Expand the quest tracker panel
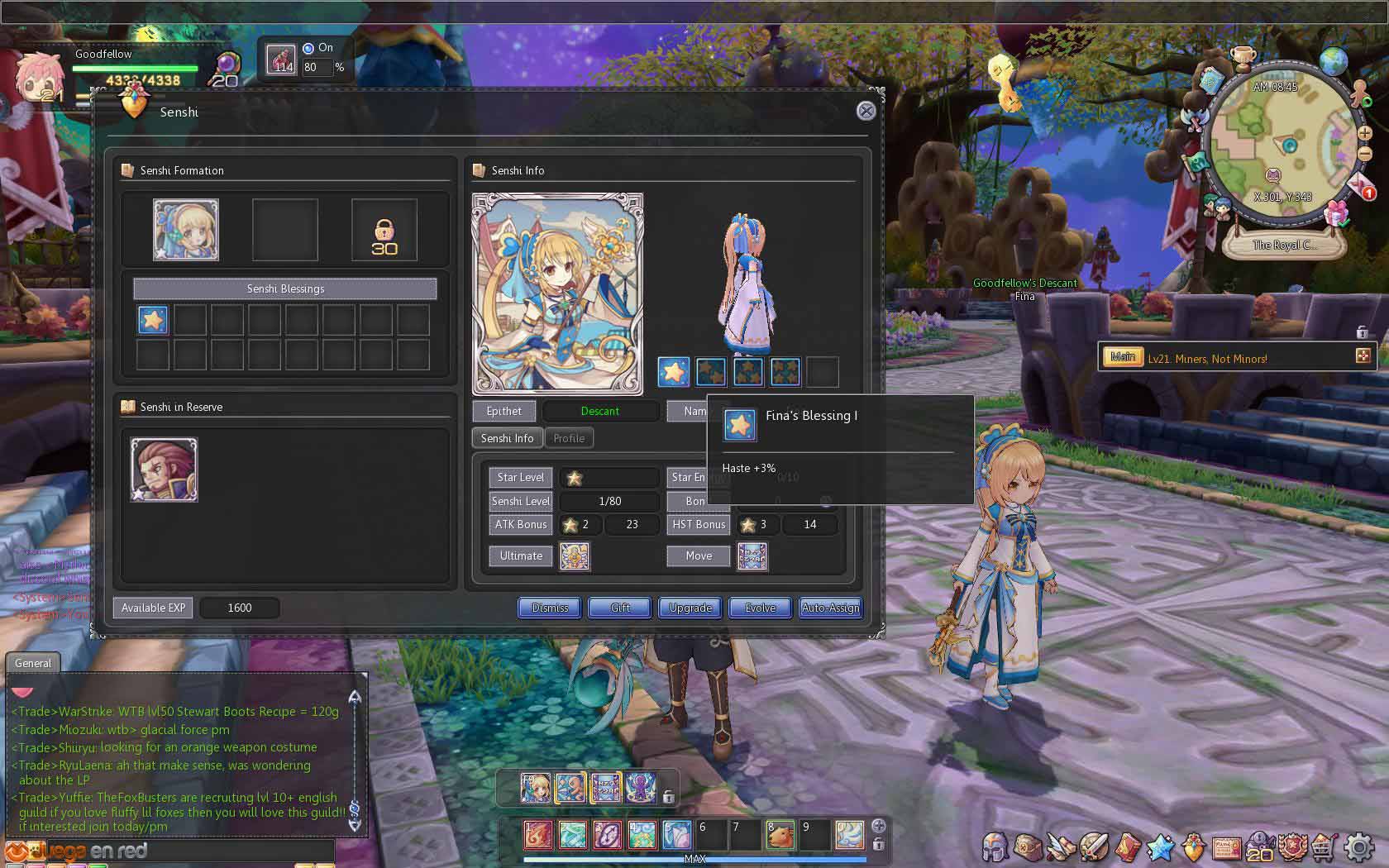 click(x=1363, y=356)
